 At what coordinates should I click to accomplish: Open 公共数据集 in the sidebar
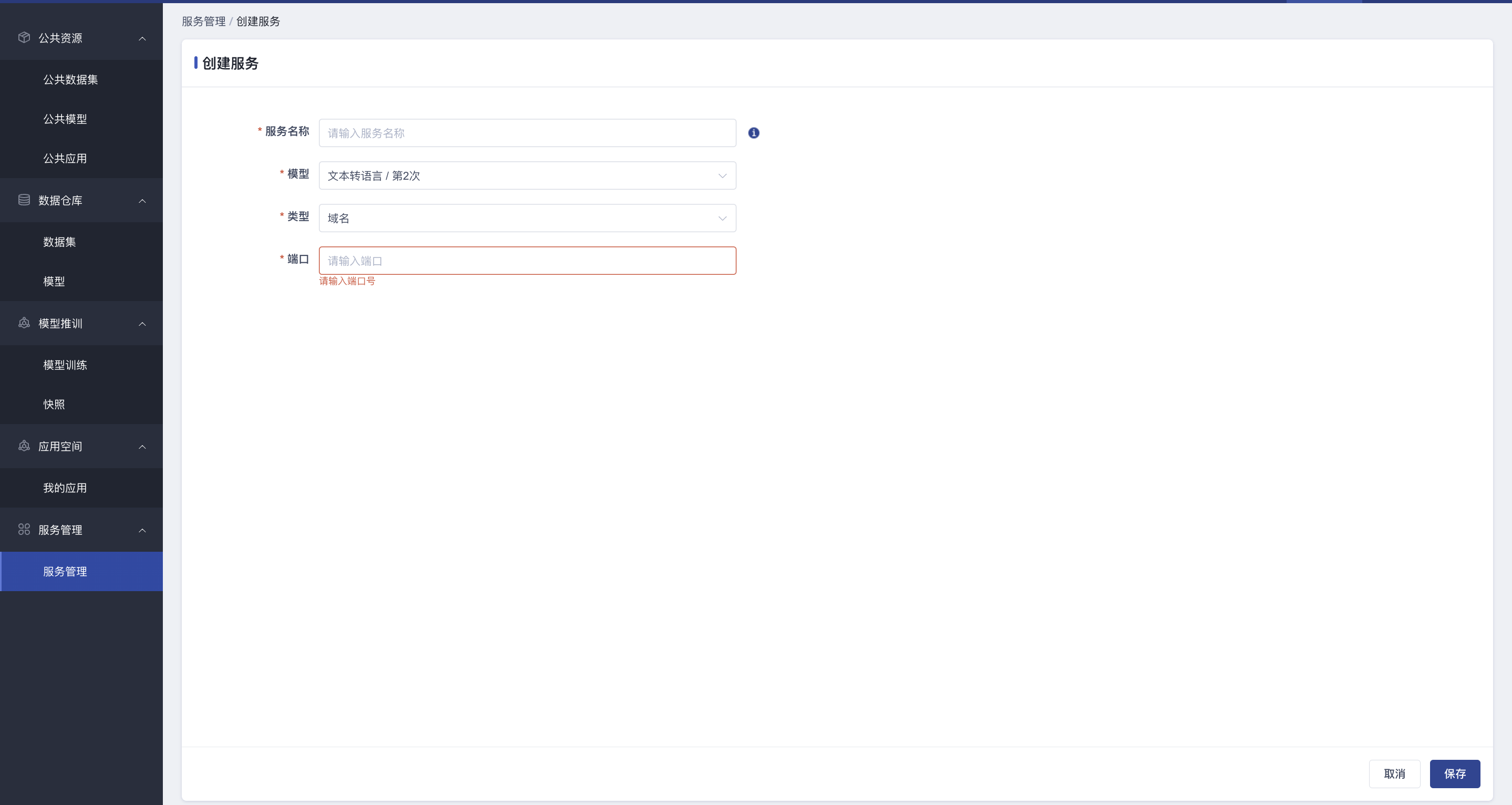click(x=70, y=80)
